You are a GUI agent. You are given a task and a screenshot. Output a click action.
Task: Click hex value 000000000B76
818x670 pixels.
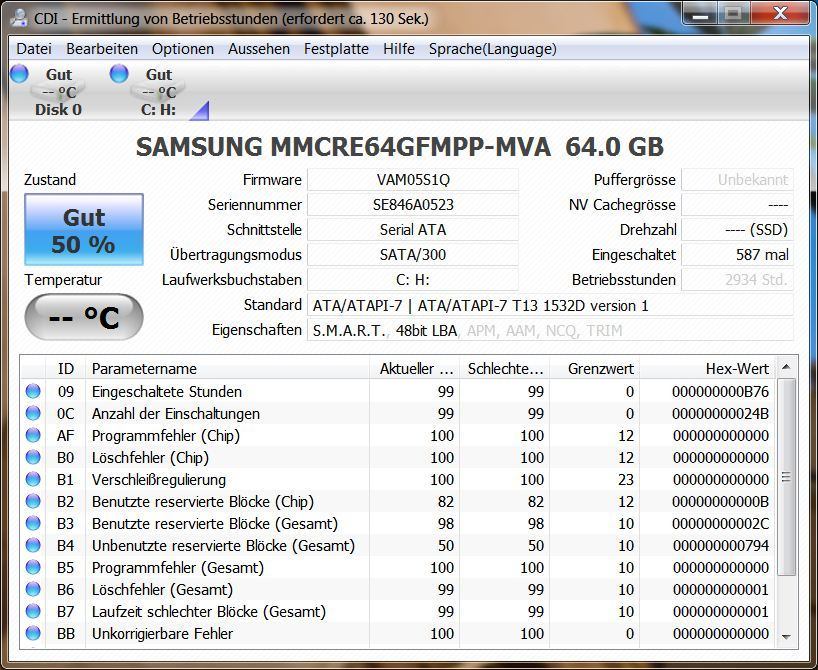[x=720, y=391]
